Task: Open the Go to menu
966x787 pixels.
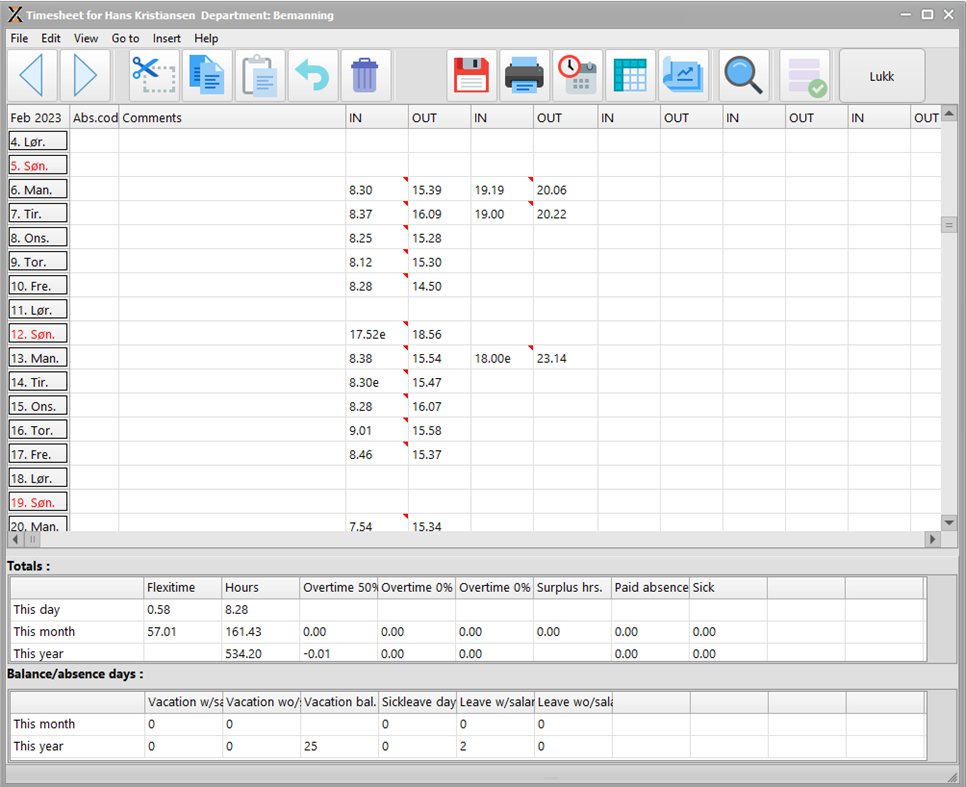Action: 125,38
